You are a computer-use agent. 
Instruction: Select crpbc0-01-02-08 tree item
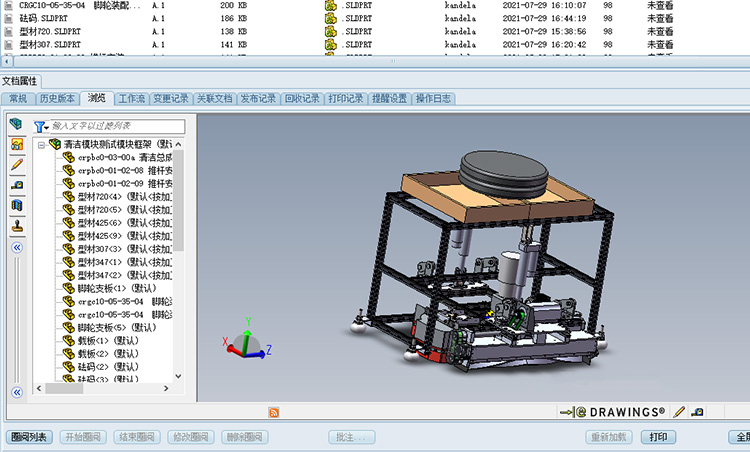[x=124, y=170]
